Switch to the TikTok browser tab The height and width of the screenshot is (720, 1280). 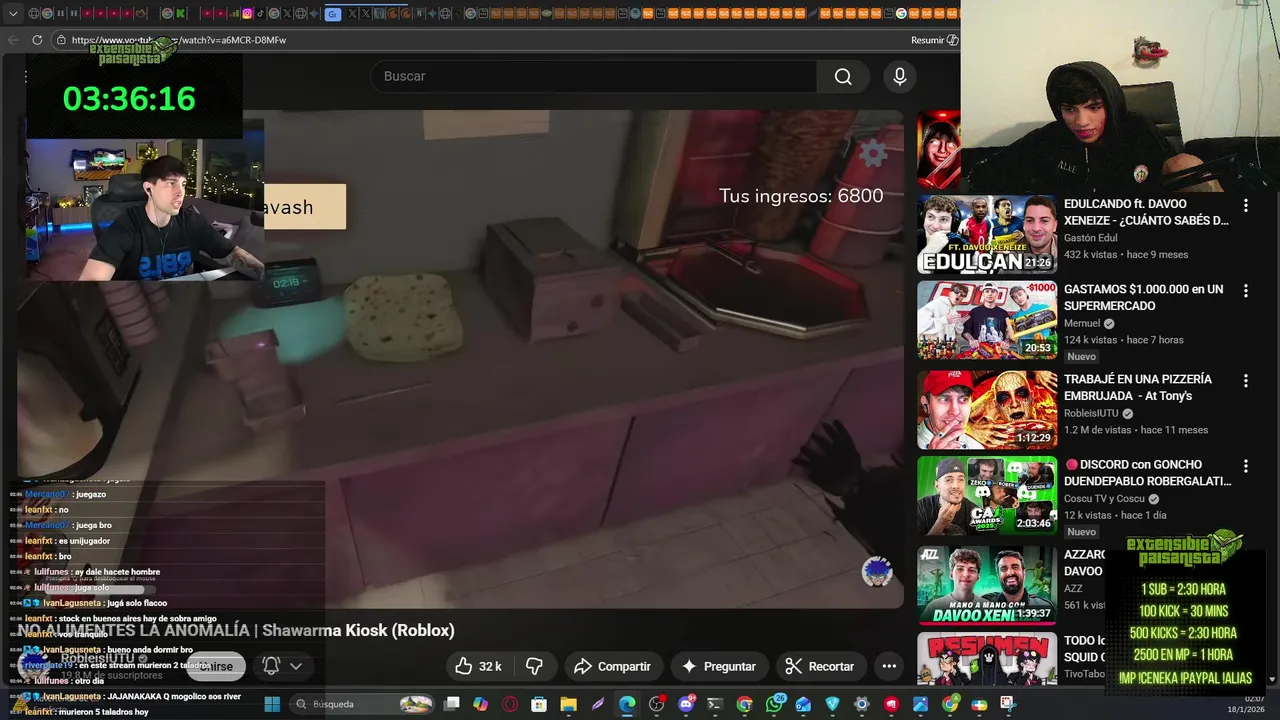click(260, 14)
